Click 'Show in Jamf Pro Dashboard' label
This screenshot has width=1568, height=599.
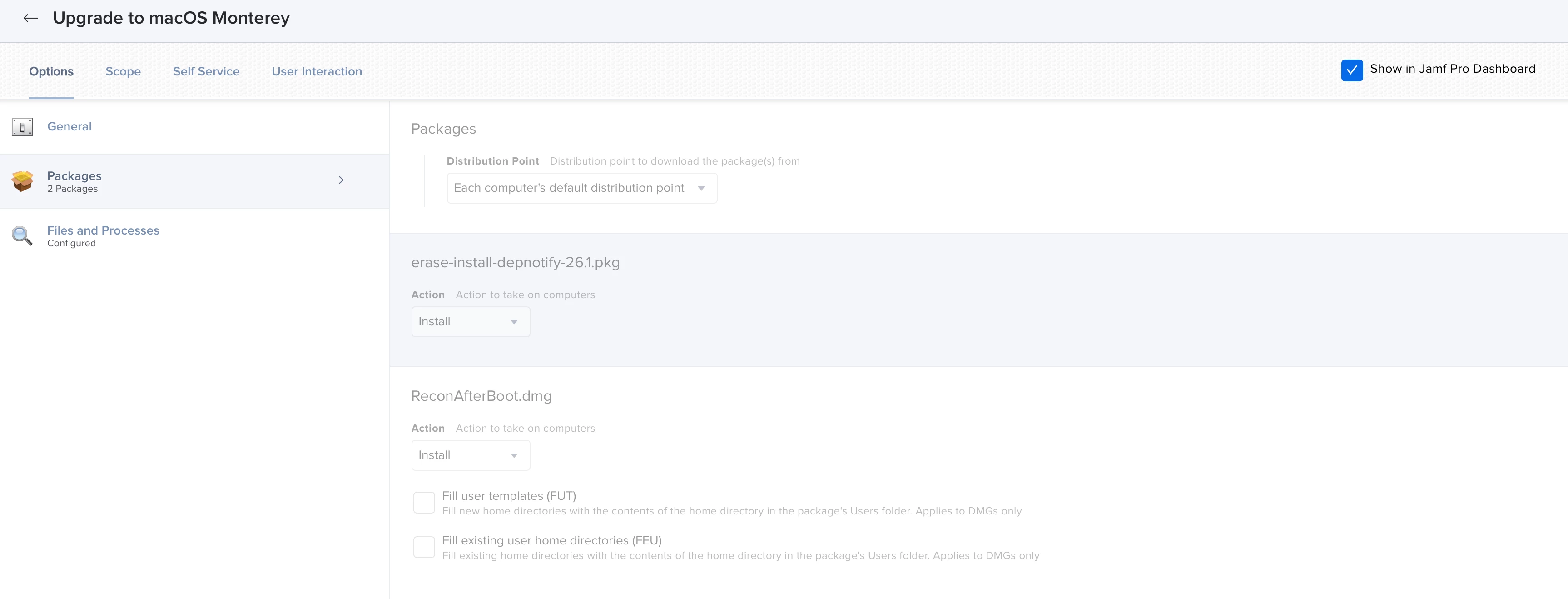pyautogui.click(x=1452, y=69)
